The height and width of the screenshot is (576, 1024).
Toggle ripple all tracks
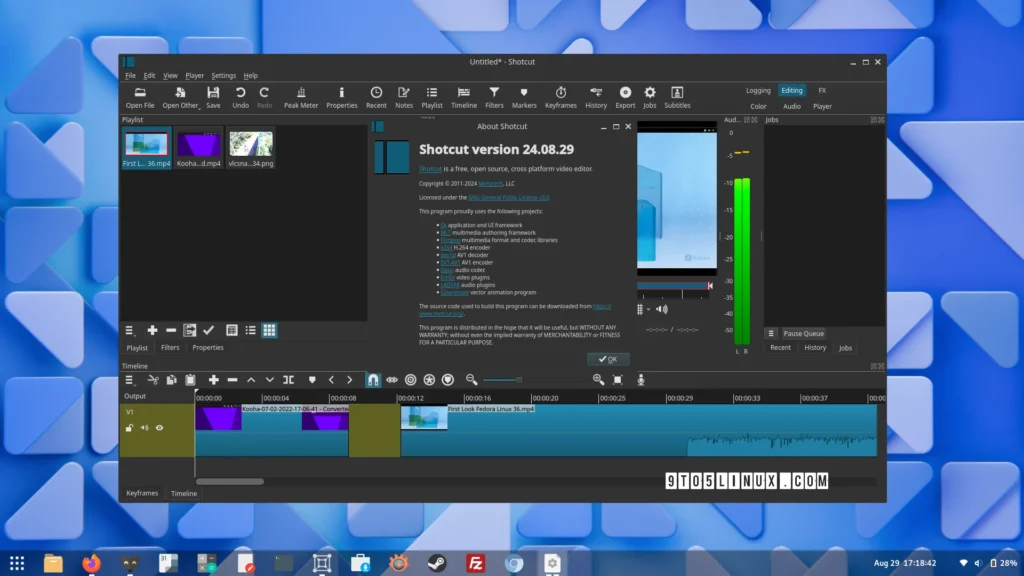(x=429, y=379)
